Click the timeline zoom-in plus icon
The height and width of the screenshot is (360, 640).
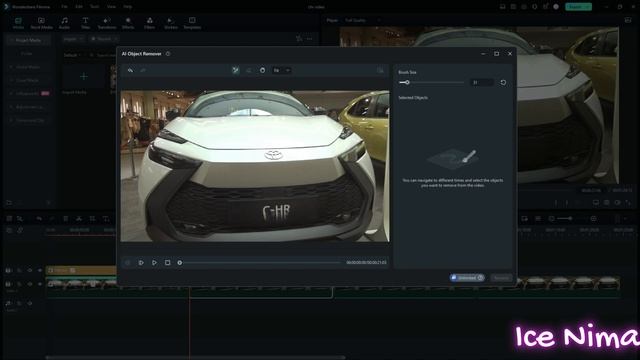(593, 219)
